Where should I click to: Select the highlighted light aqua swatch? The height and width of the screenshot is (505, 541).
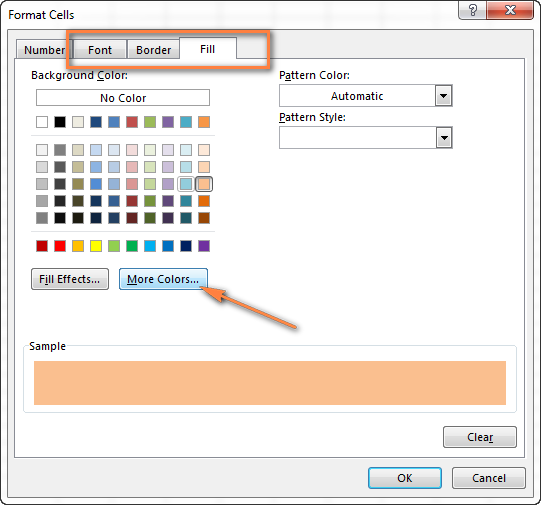point(186,184)
